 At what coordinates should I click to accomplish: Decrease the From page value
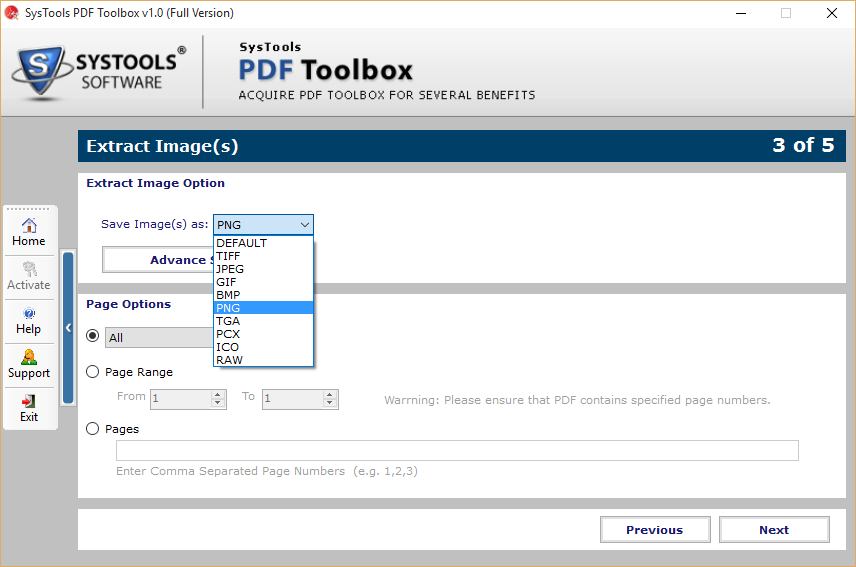(x=218, y=403)
